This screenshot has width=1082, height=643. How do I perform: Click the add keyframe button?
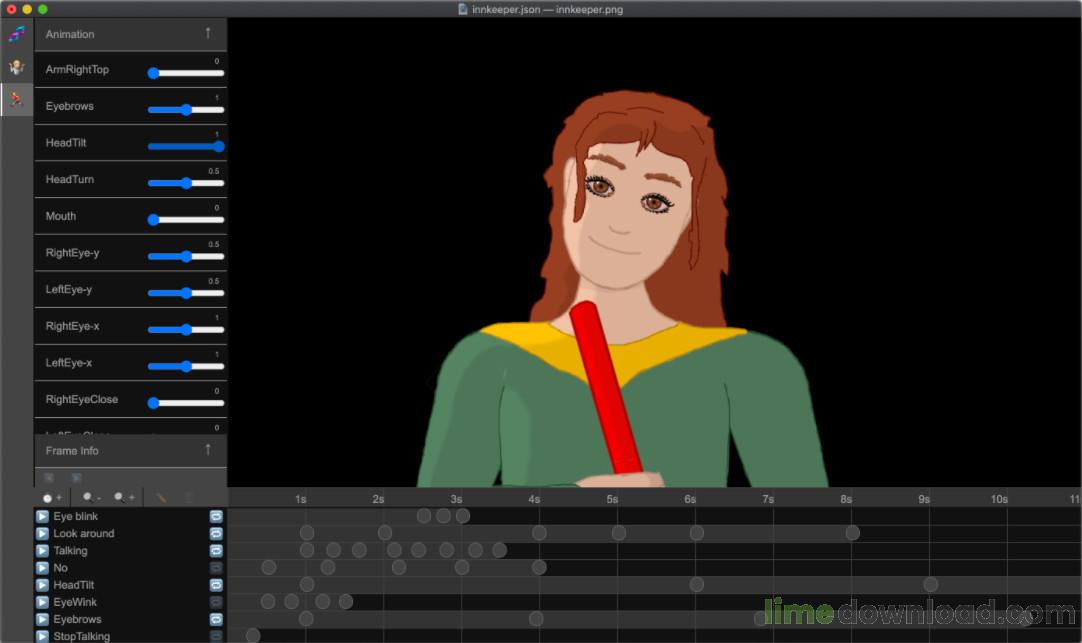tap(52, 497)
